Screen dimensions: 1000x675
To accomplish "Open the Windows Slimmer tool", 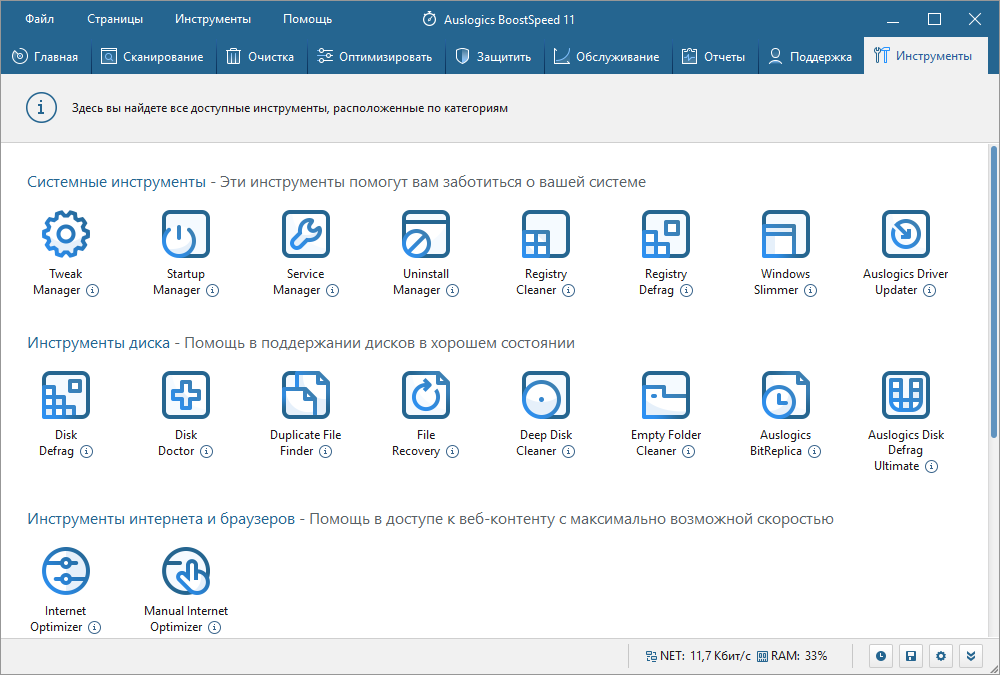I will pos(786,235).
